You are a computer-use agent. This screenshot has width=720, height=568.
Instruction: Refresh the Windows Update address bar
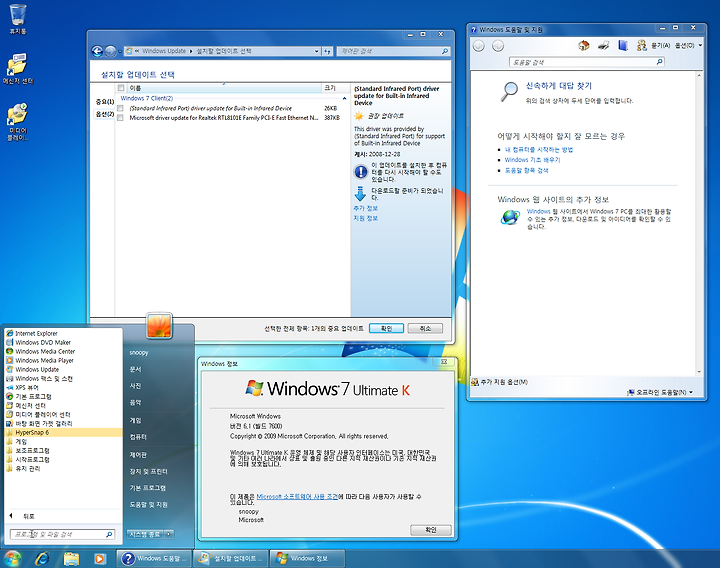coord(327,51)
